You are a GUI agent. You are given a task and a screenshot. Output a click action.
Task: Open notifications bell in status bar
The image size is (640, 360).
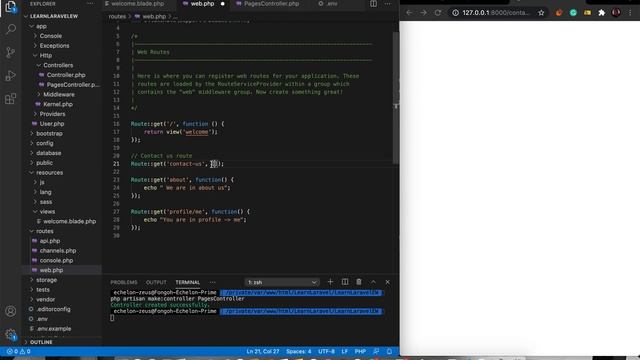(389, 351)
